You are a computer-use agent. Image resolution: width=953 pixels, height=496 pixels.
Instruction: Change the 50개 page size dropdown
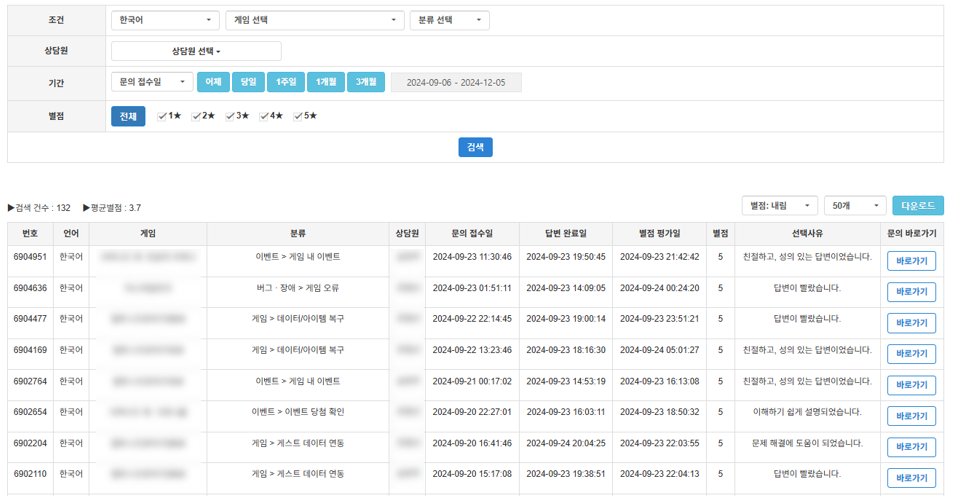tap(855, 205)
